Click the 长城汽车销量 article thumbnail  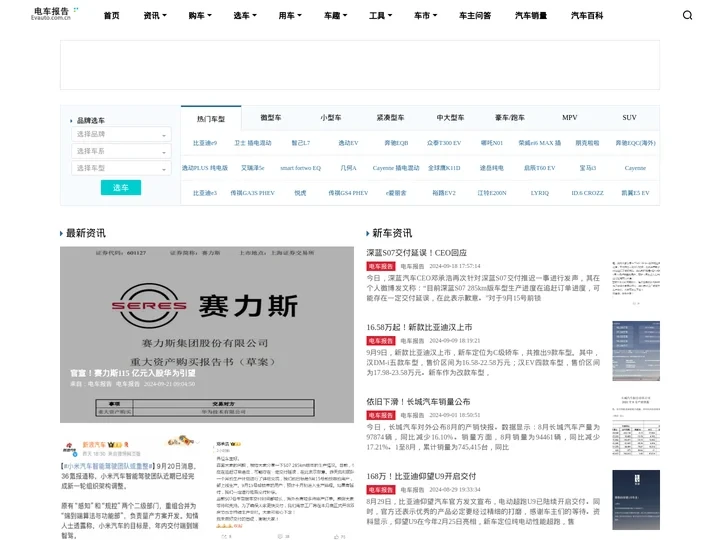click(636, 425)
